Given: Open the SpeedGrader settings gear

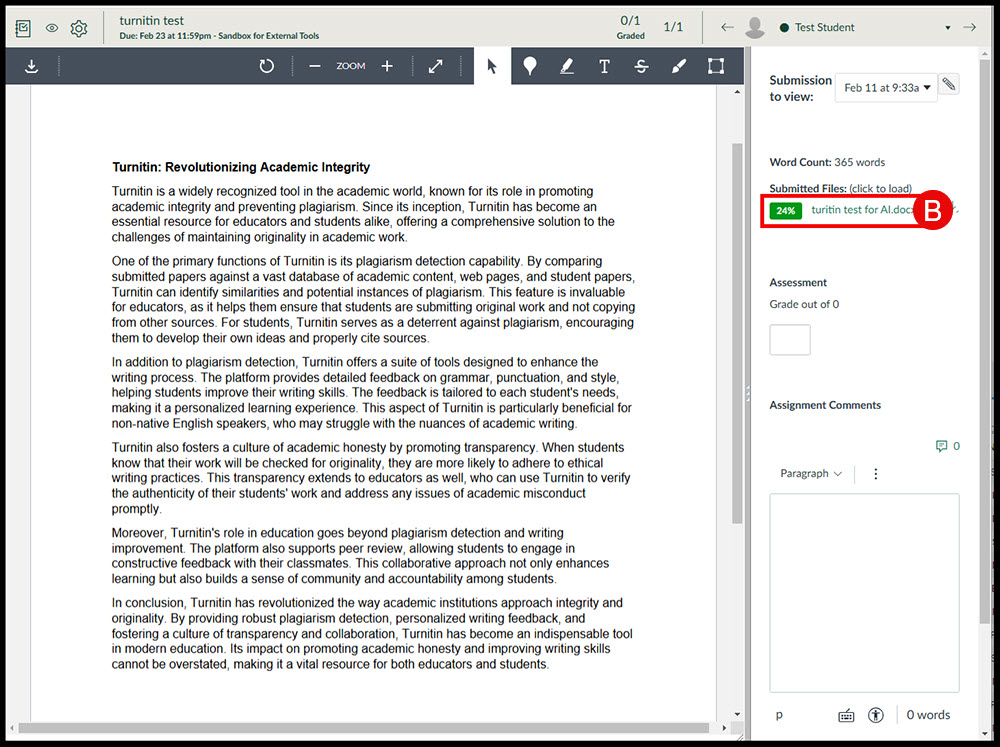Looking at the screenshot, I should coord(79,28).
